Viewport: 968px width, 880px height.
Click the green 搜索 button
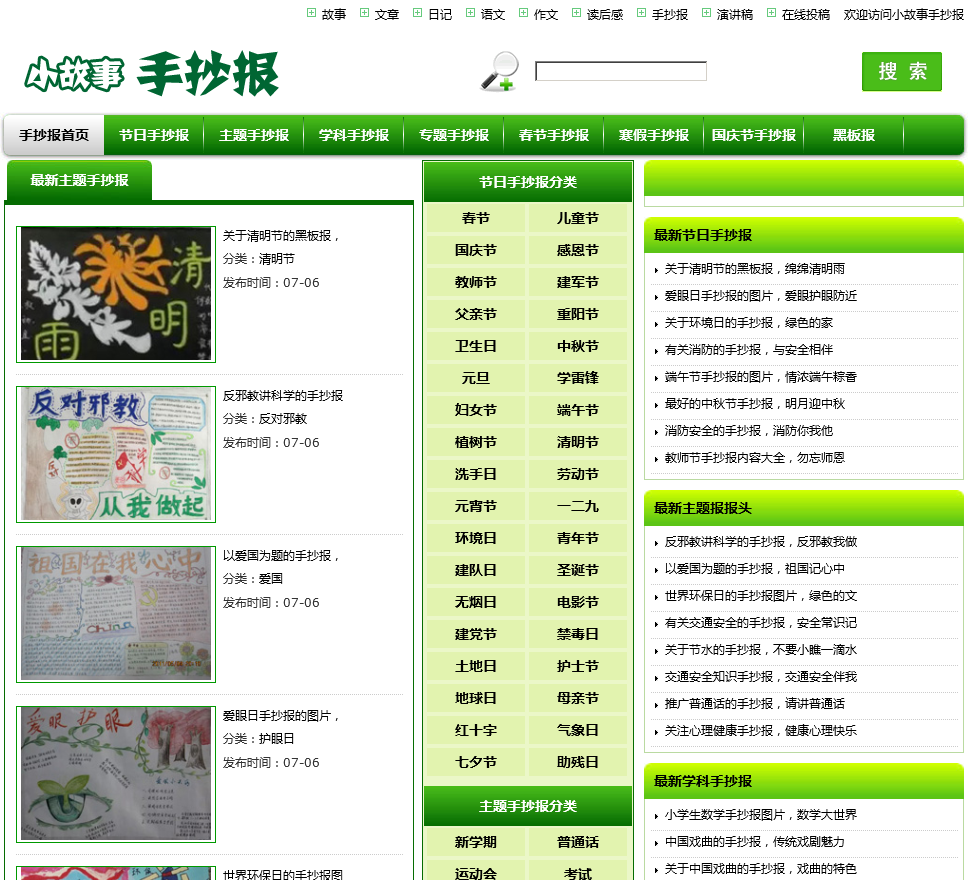click(x=901, y=72)
